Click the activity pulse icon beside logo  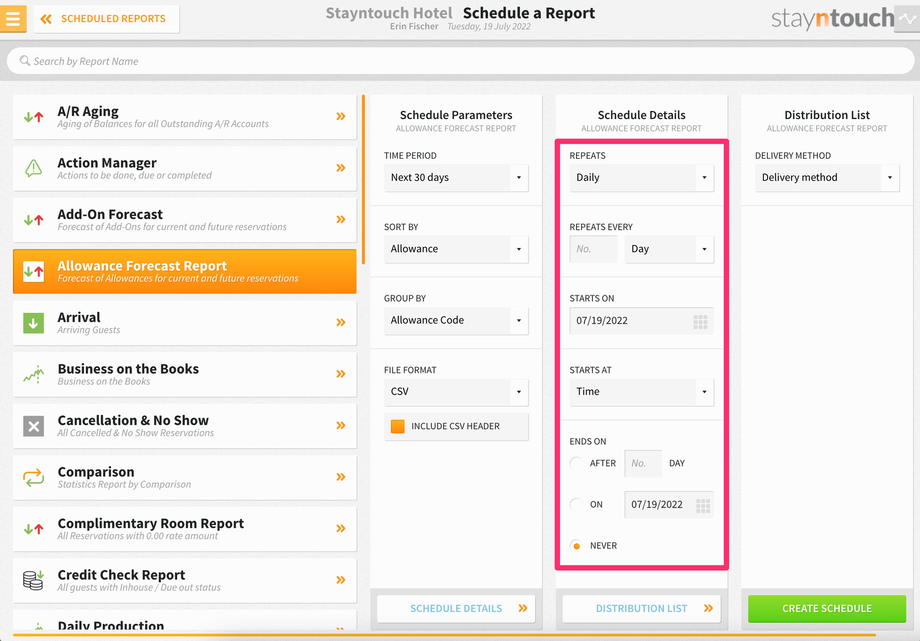(x=907, y=19)
